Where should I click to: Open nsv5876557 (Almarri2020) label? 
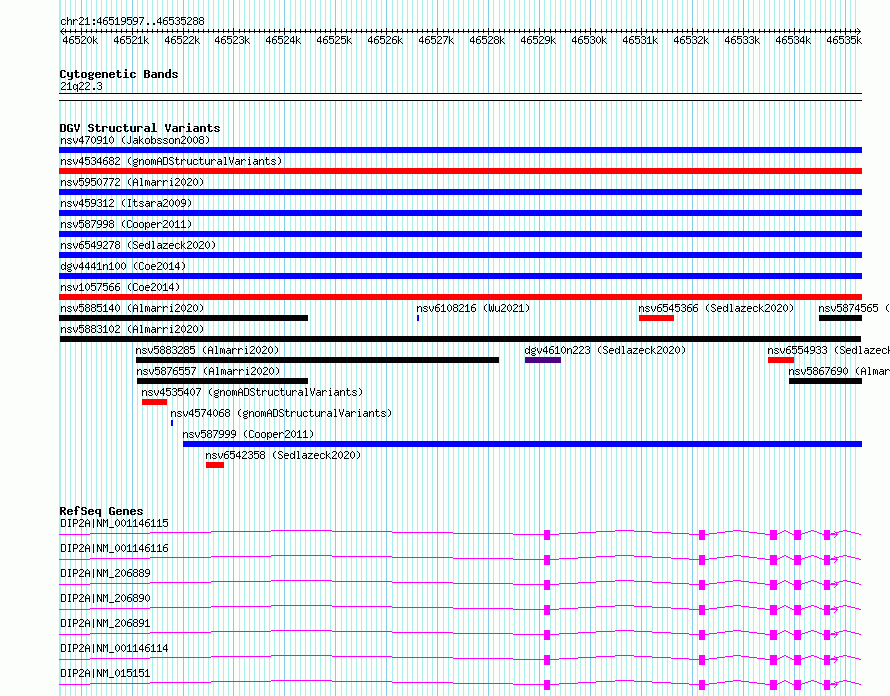[208, 371]
